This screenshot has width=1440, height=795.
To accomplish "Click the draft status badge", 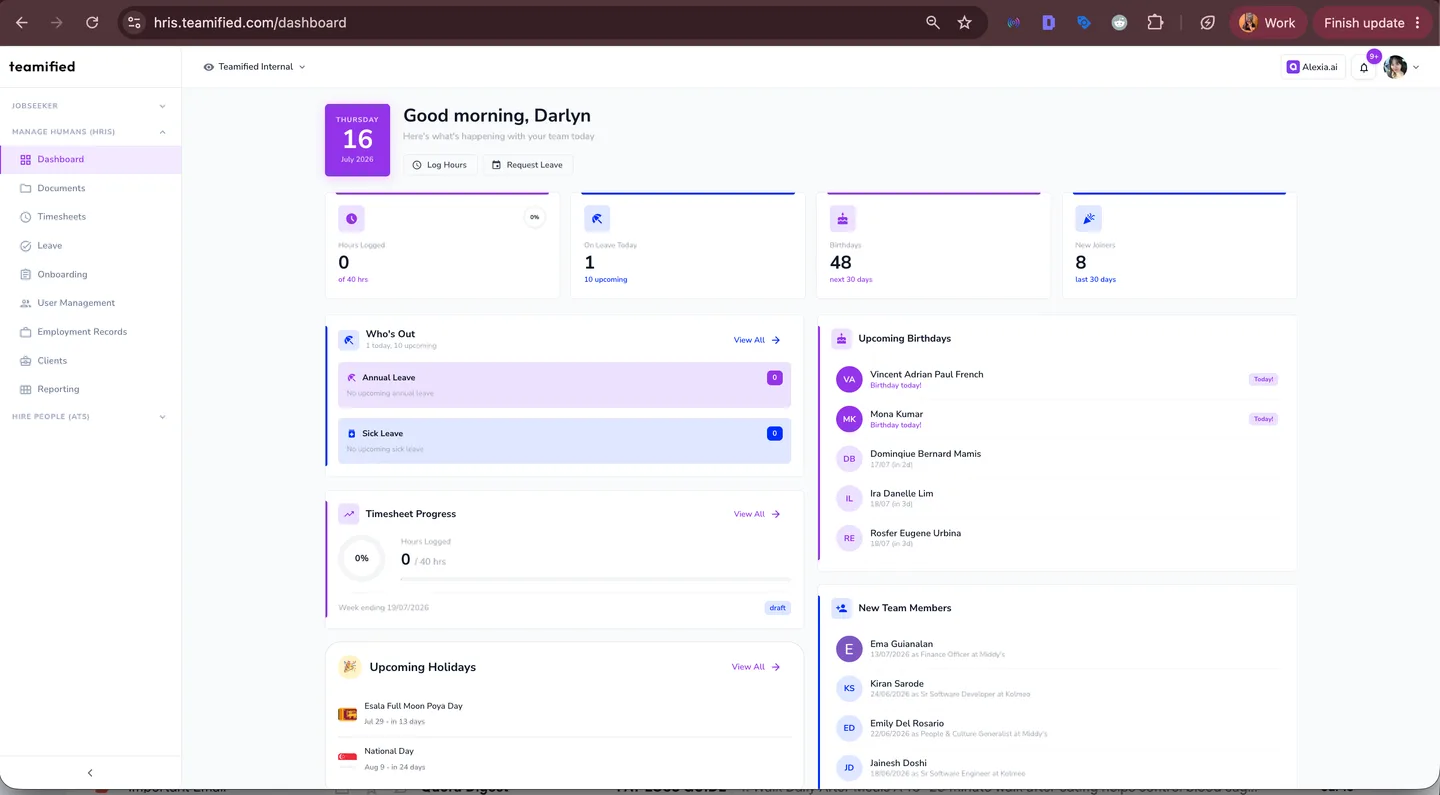I will click(x=777, y=608).
